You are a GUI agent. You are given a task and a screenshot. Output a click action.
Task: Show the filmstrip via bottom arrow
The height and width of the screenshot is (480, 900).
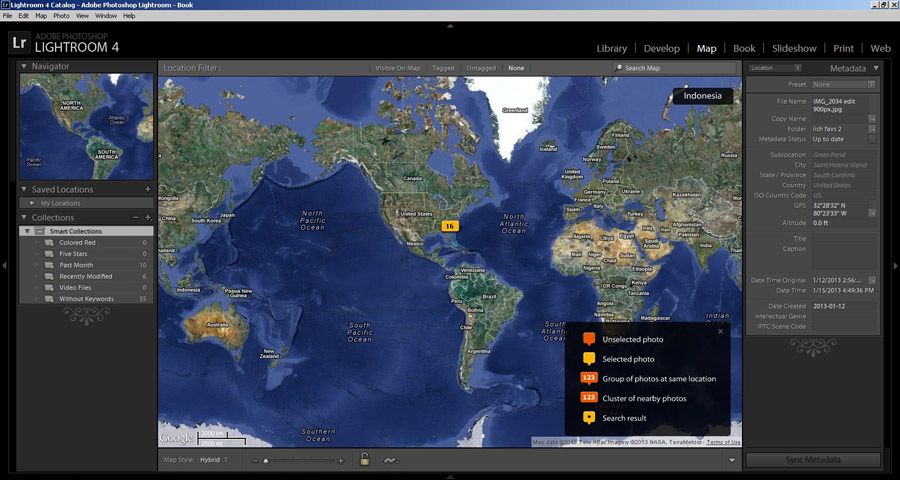[x=450, y=477]
